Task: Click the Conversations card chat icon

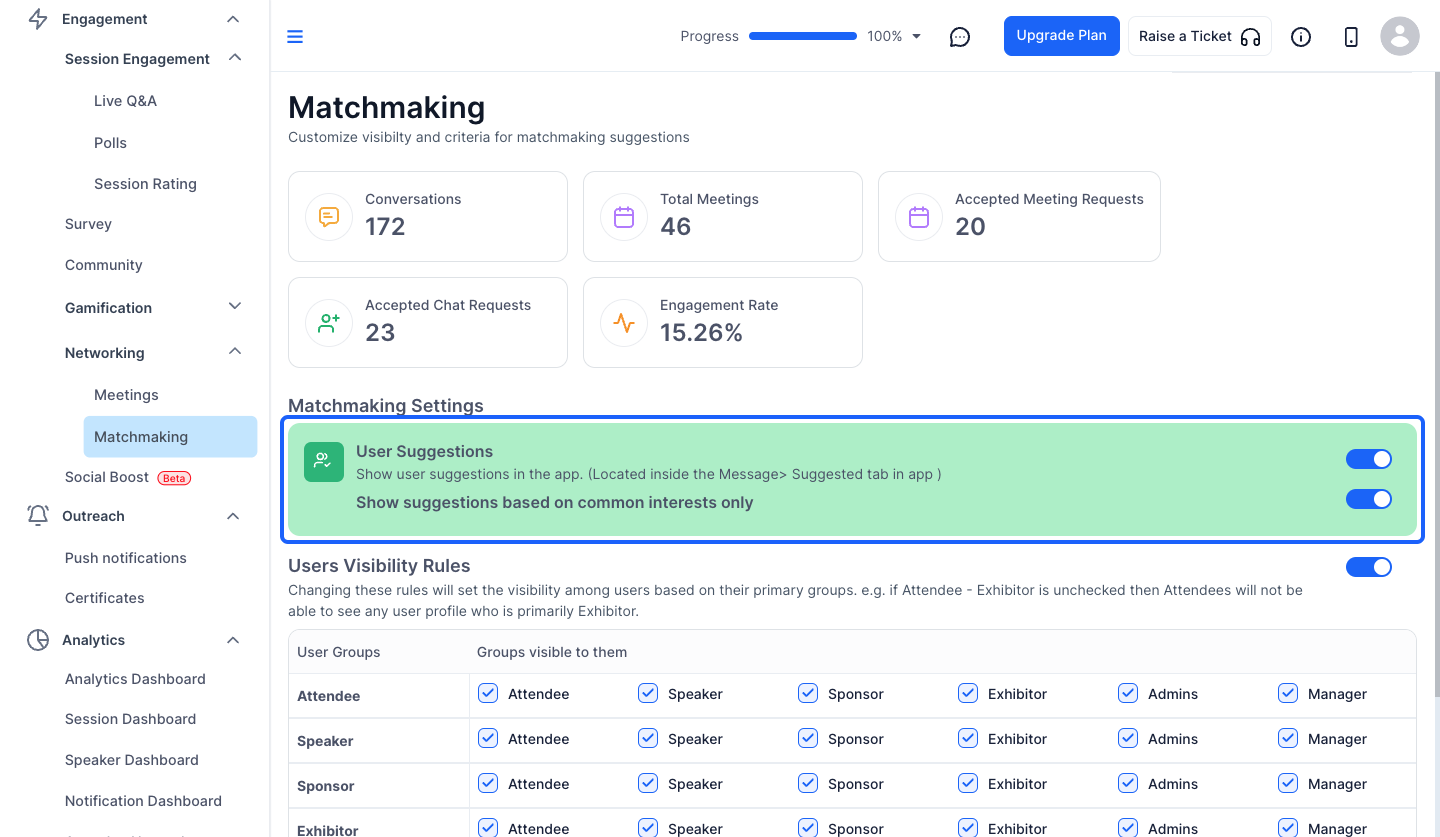Action: 329,217
